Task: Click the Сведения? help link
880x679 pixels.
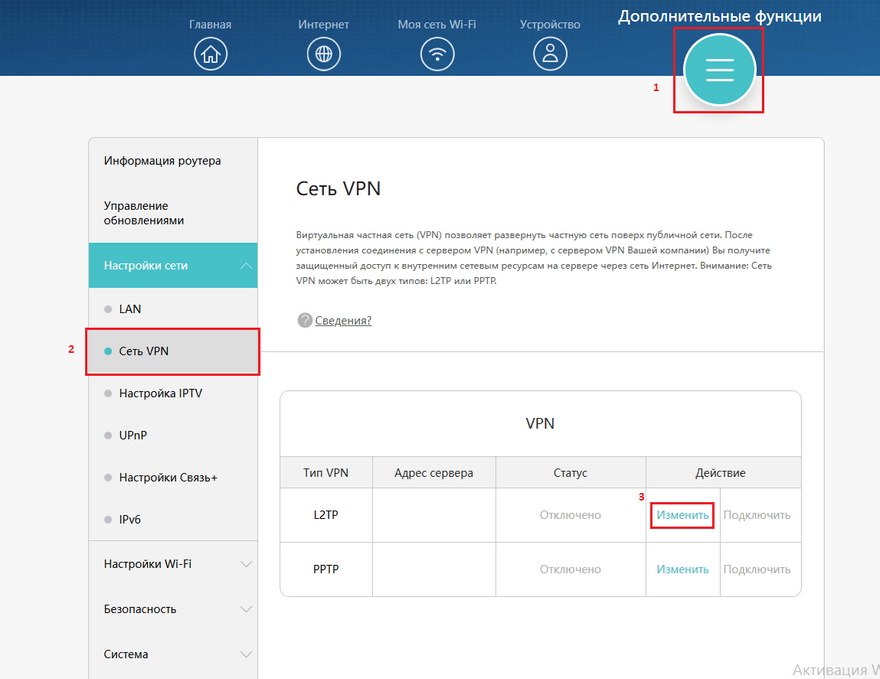Action: pyautogui.click(x=343, y=320)
